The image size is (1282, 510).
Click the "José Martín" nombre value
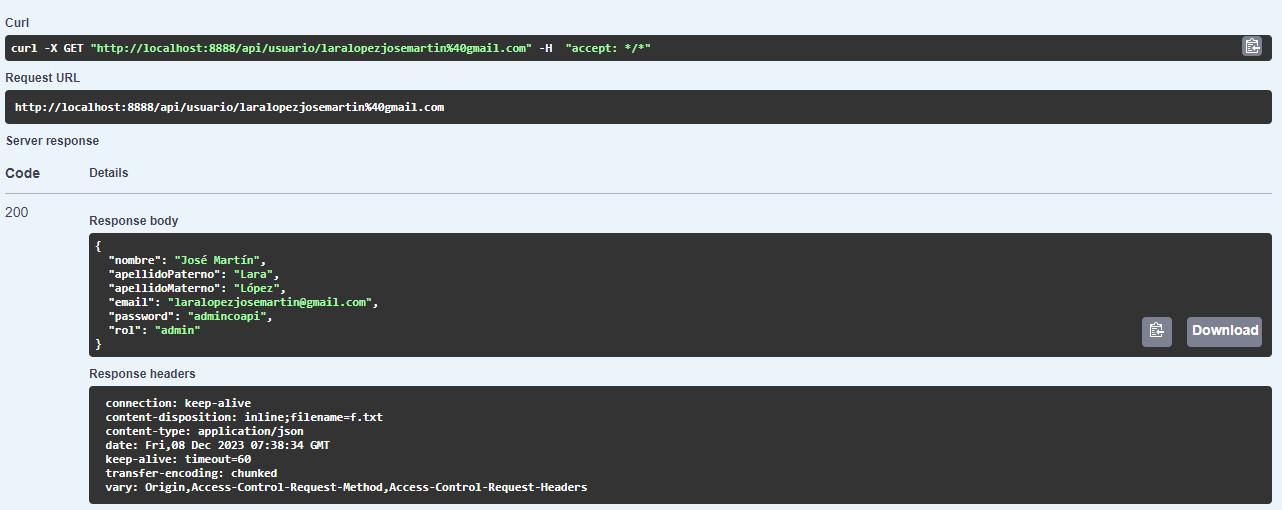click(217, 260)
